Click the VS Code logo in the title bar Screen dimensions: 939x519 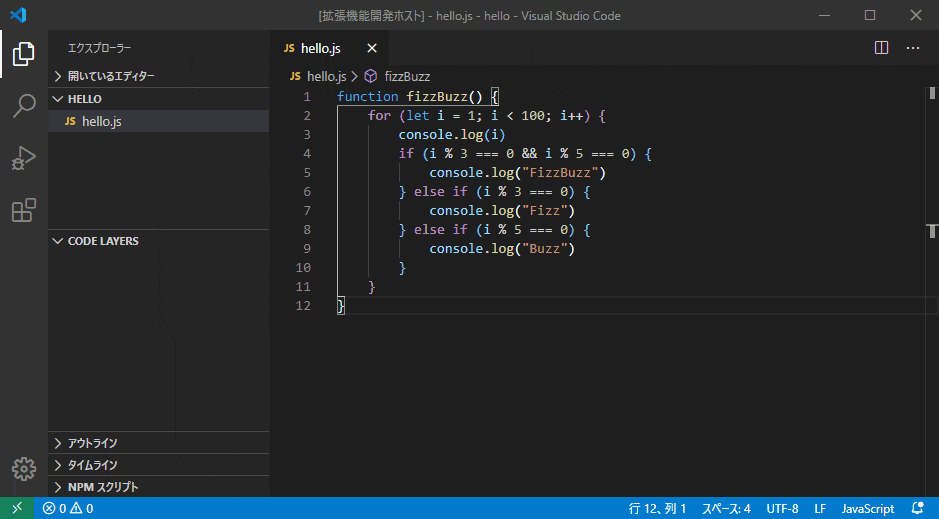[x=18, y=15]
